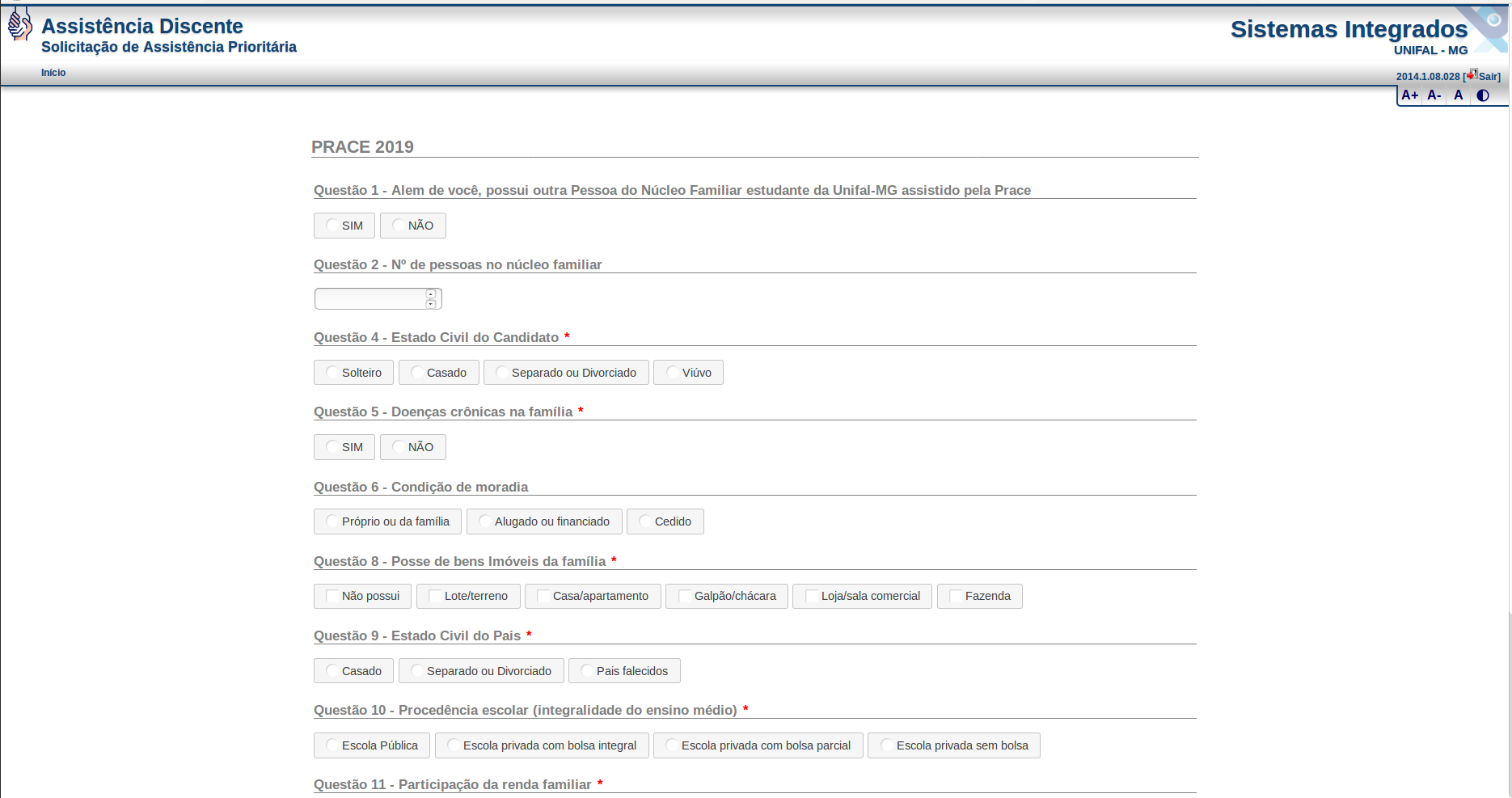Click the Questão 11 Participação da renda heading
This screenshot has height=798, width=1512.
coord(453,784)
